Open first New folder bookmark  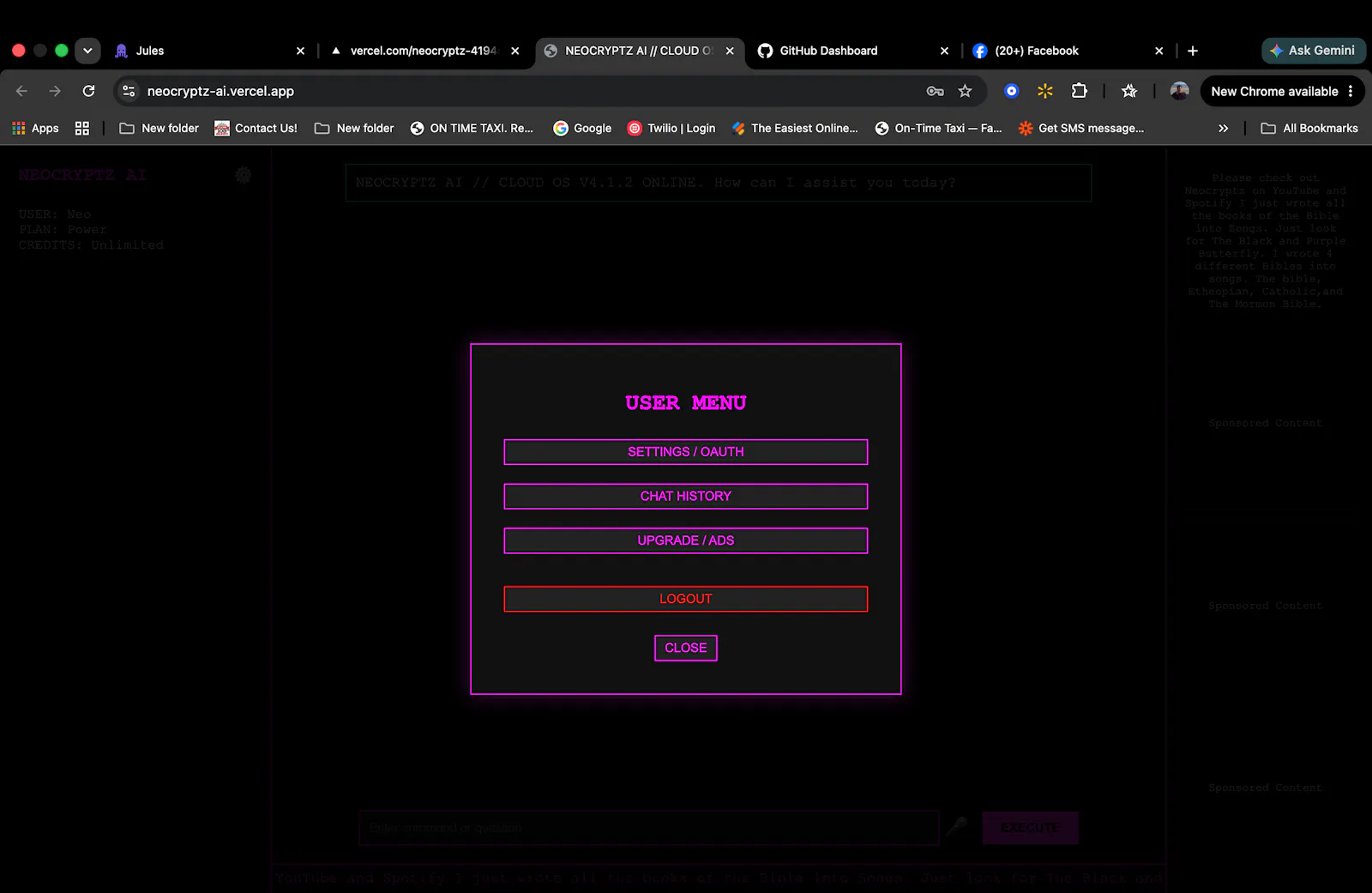click(x=159, y=128)
